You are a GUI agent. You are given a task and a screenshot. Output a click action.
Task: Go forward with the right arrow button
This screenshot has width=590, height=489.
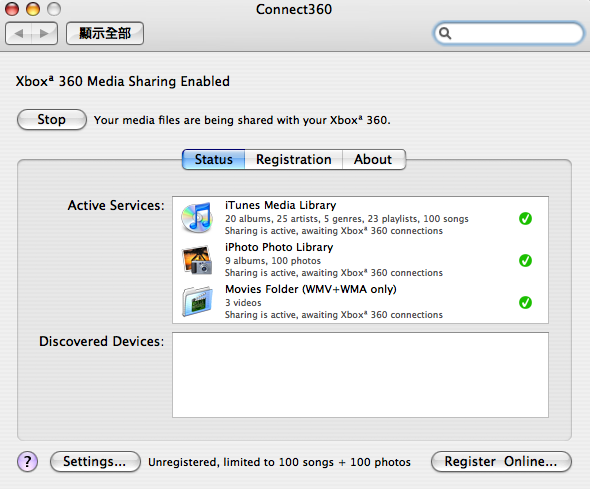pyautogui.click(x=44, y=33)
